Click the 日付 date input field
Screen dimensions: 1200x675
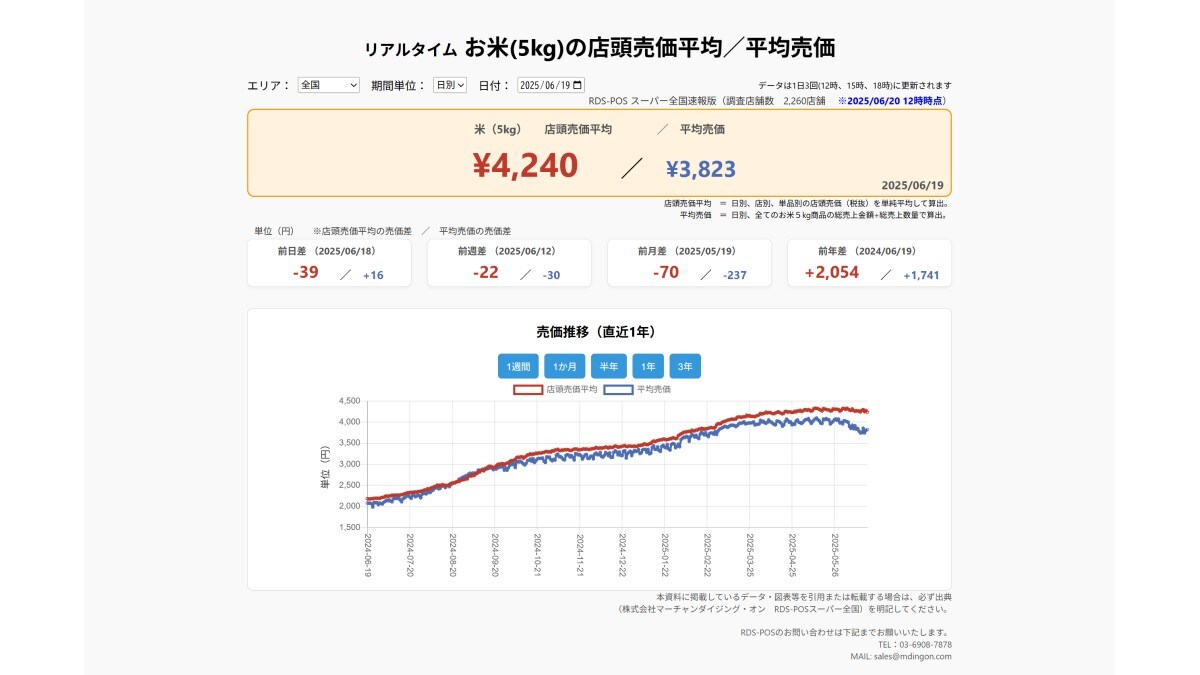pyautogui.click(x=548, y=85)
